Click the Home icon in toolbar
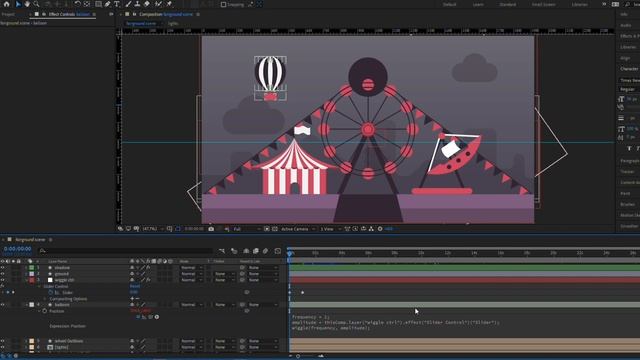Viewport: 640px width, 360px height. [x=7, y=4]
